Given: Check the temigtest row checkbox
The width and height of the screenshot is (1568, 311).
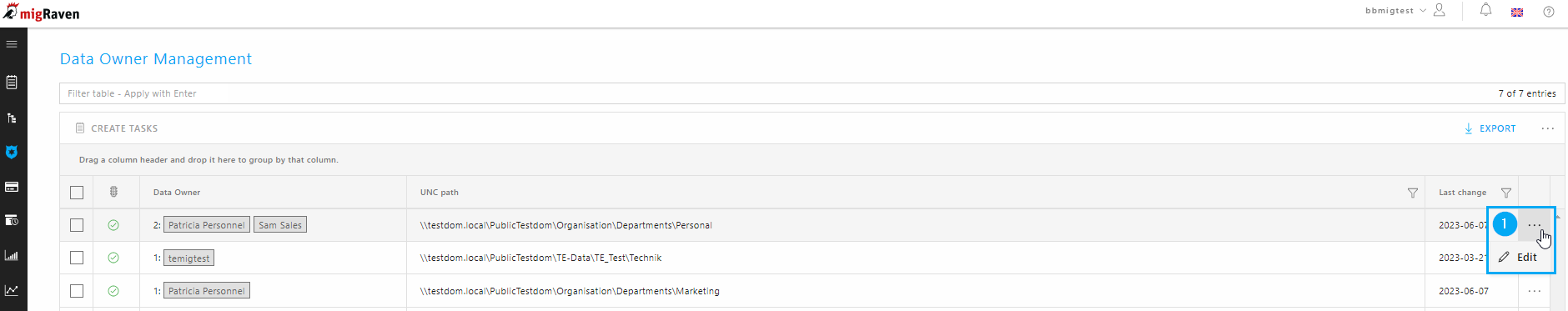Looking at the screenshot, I should (77, 258).
